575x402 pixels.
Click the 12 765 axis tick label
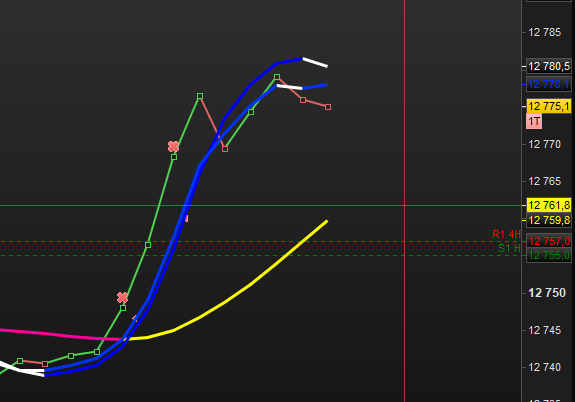click(545, 181)
